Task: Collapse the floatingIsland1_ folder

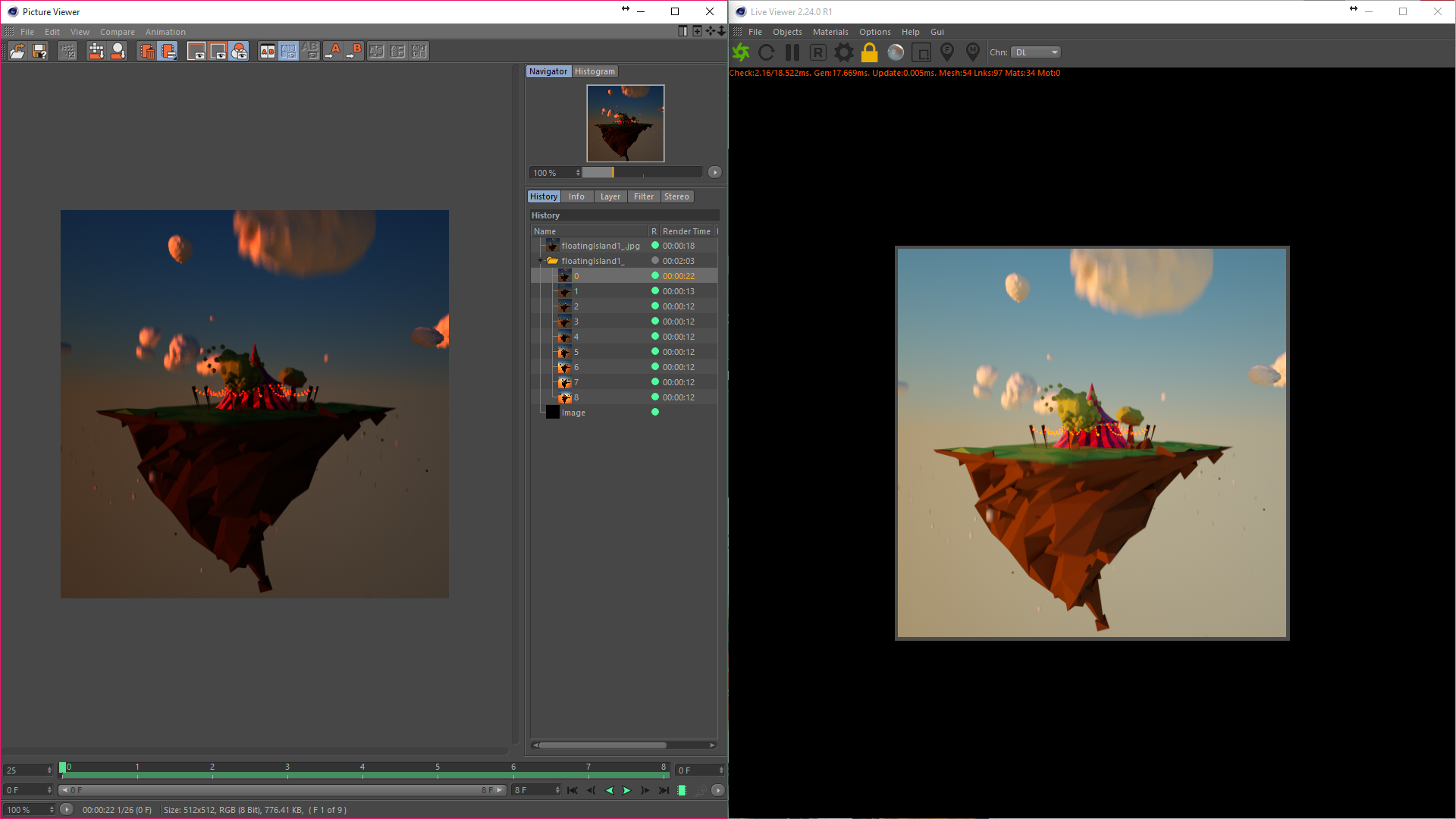Action: (541, 261)
